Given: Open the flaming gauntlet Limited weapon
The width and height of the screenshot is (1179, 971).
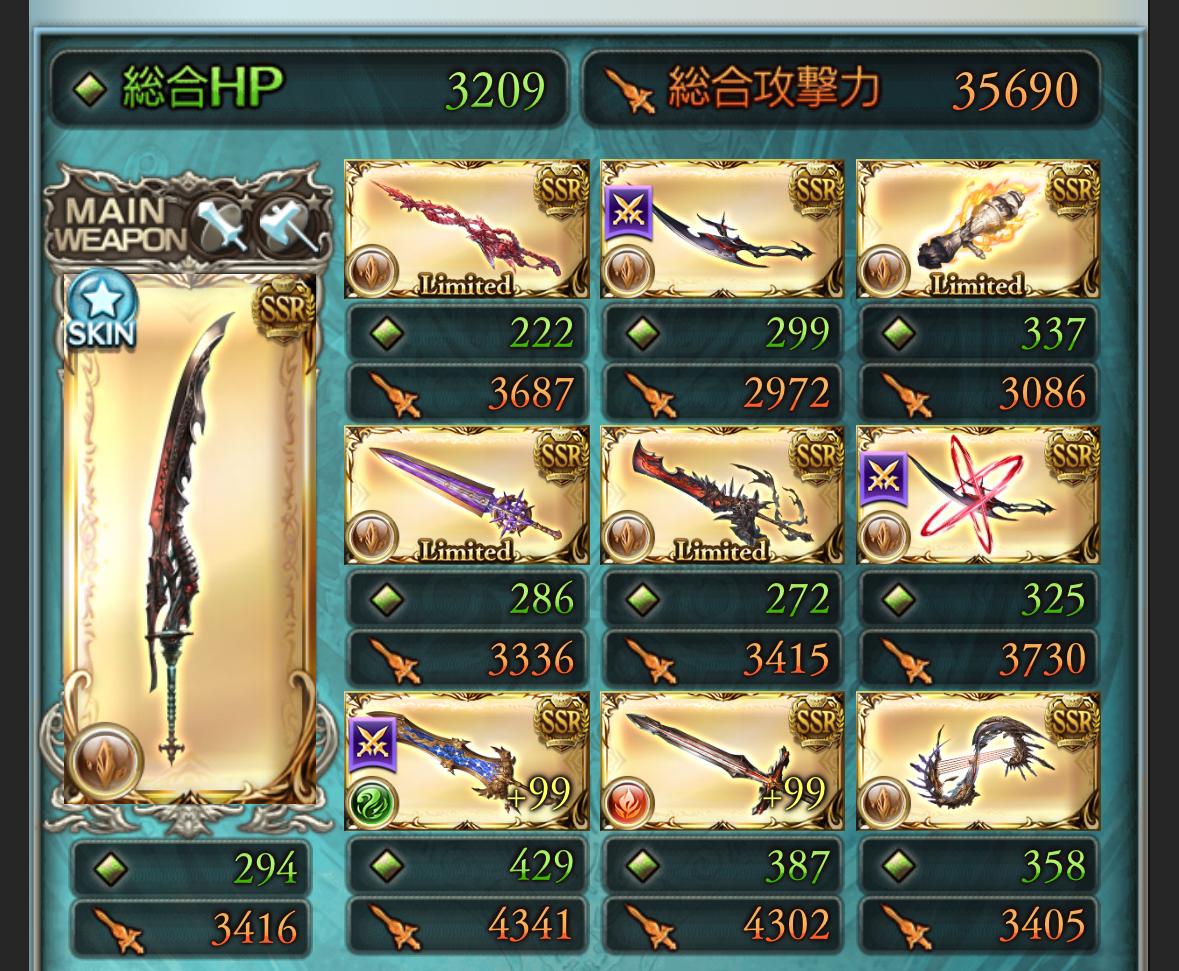Looking at the screenshot, I should (x=977, y=229).
